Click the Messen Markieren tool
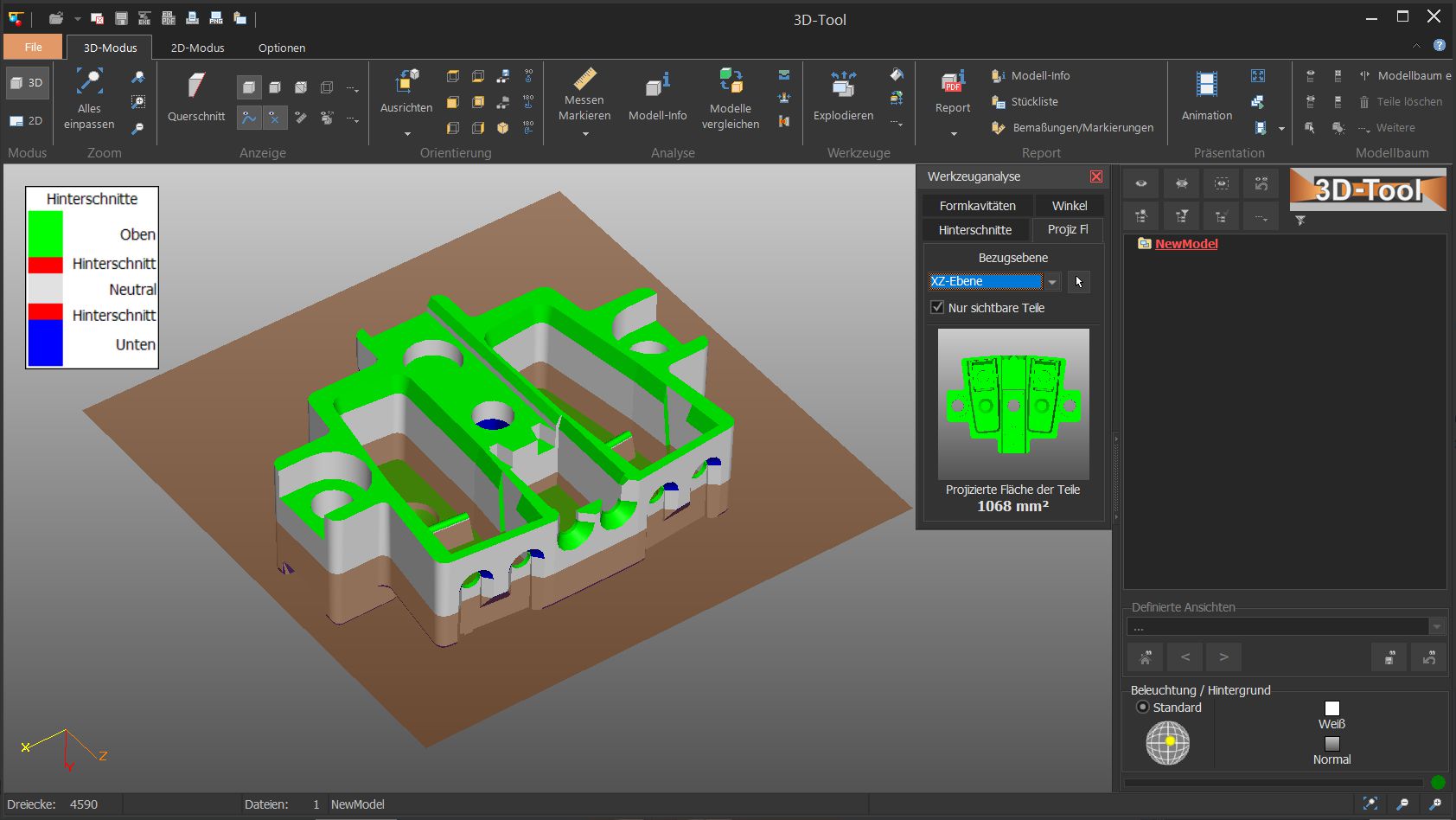Screen dimensions: 1456x820 point(584,97)
